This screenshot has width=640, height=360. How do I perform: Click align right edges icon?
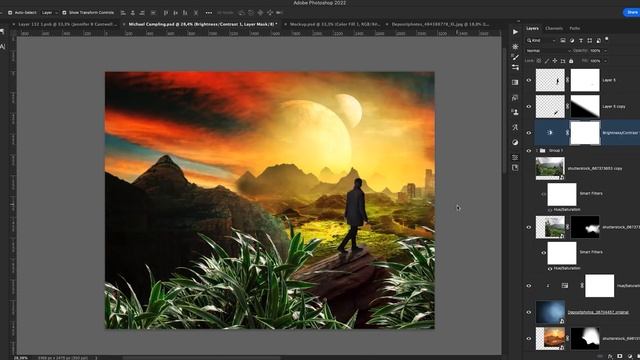pyautogui.click(x=142, y=13)
